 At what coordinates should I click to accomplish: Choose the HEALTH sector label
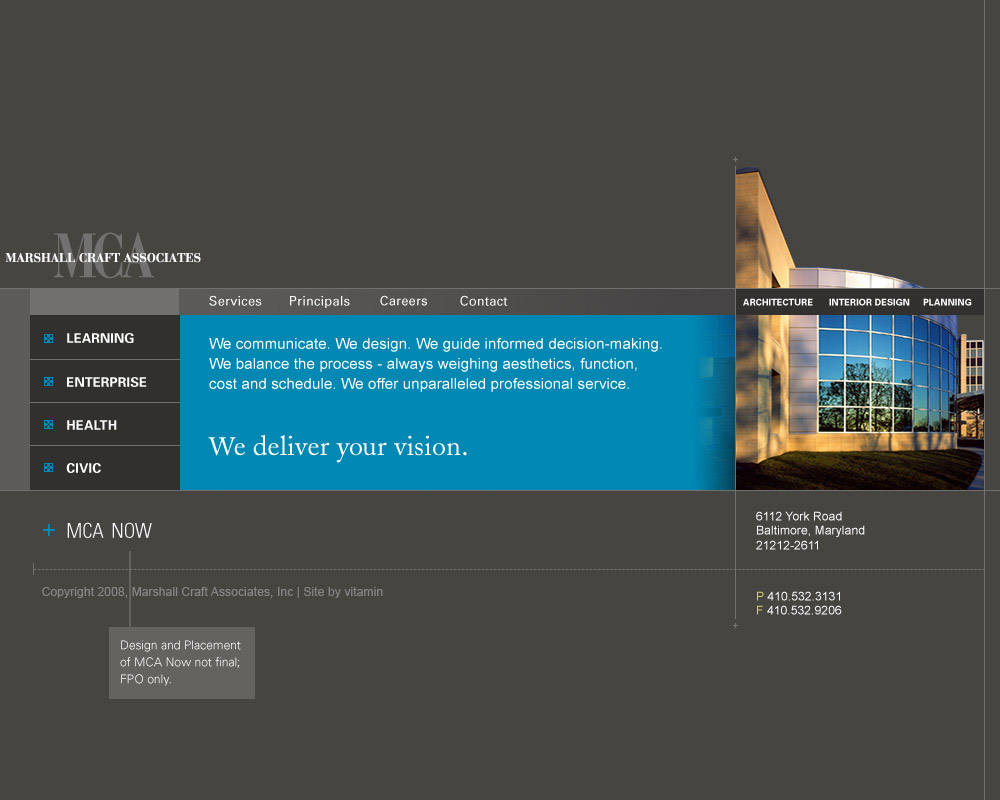(91, 425)
